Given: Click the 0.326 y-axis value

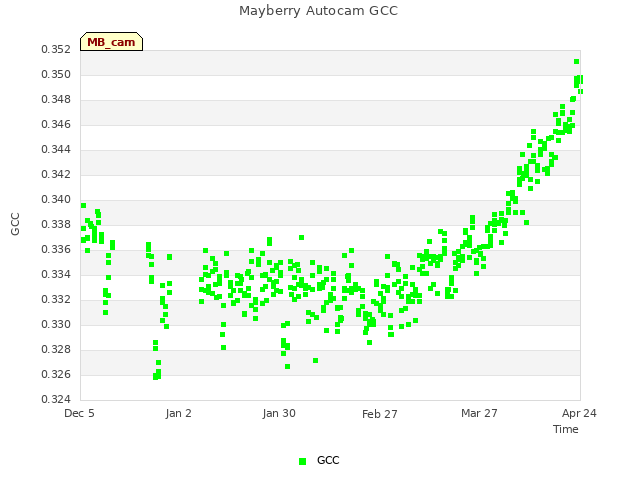Looking at the screenshot, I should click(56, 374).
